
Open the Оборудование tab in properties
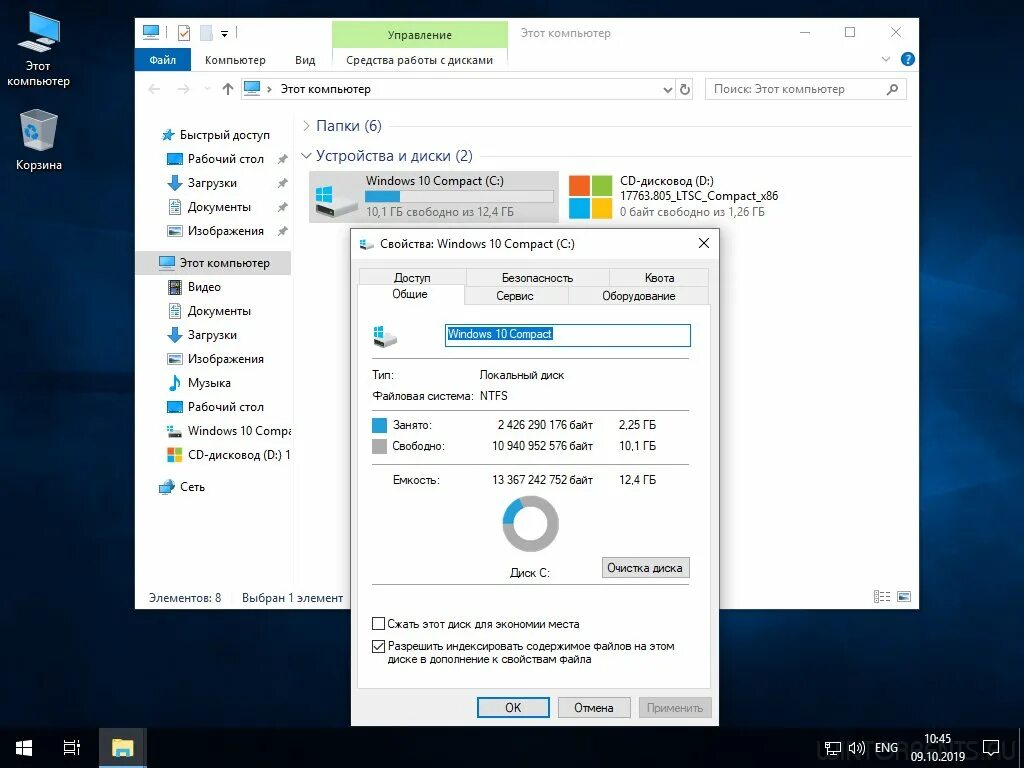[638, 296]
